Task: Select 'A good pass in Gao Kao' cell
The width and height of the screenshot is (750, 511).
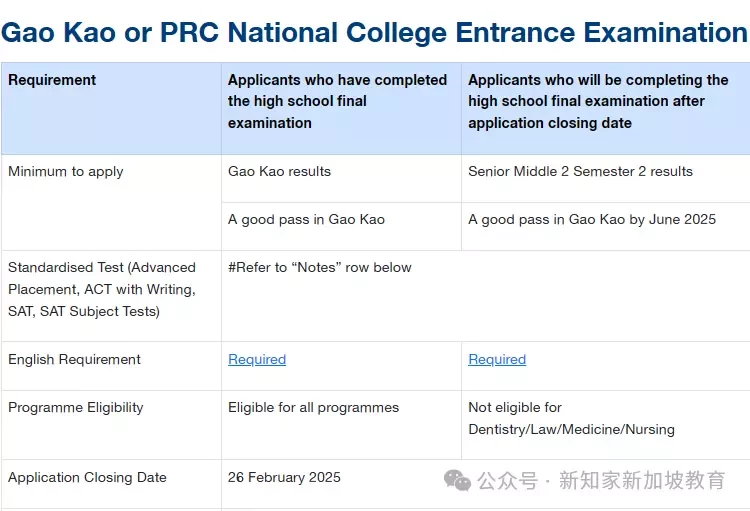Action: [306, 219]
